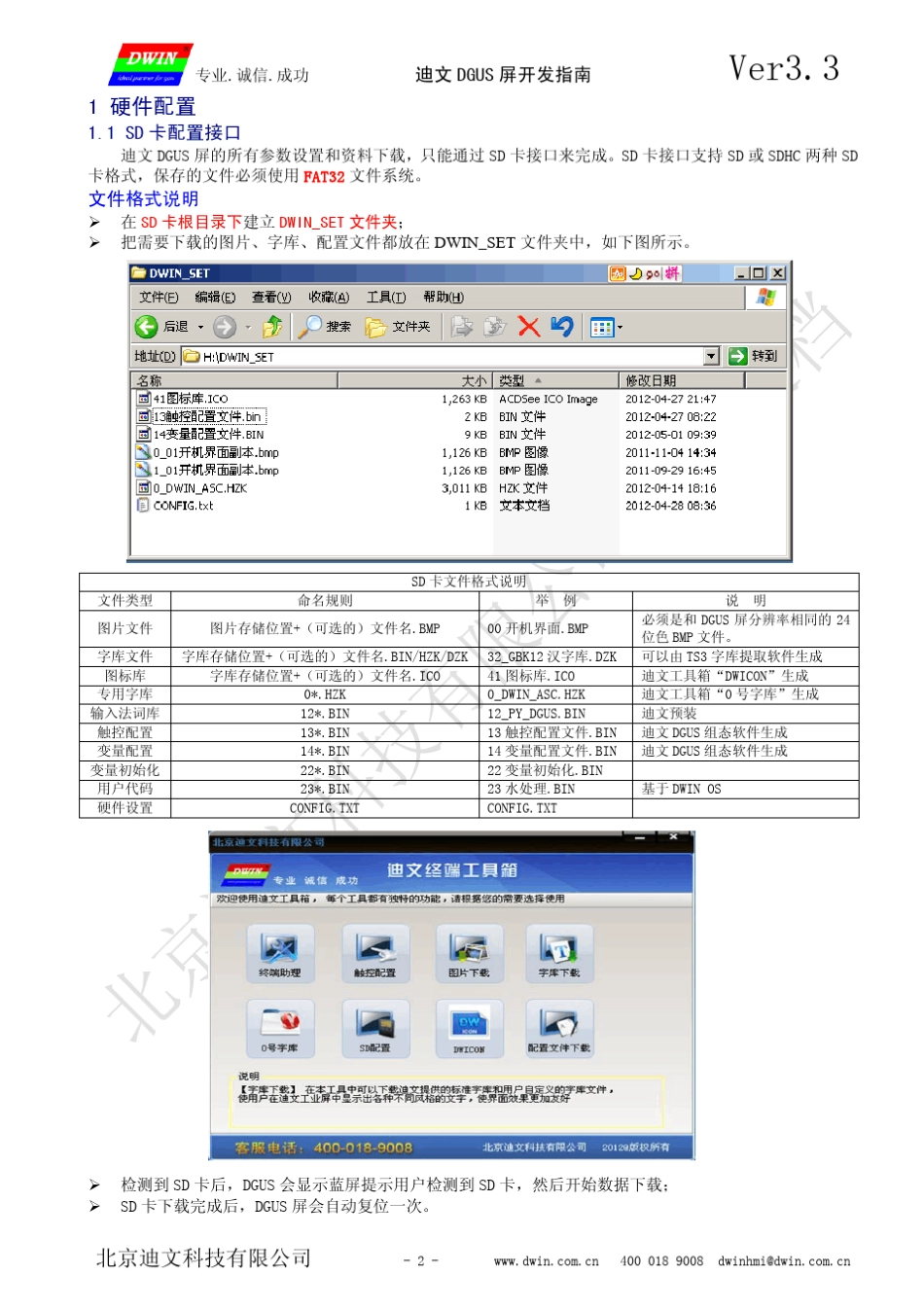Open the SD配置 tool

click(374, 1027)
